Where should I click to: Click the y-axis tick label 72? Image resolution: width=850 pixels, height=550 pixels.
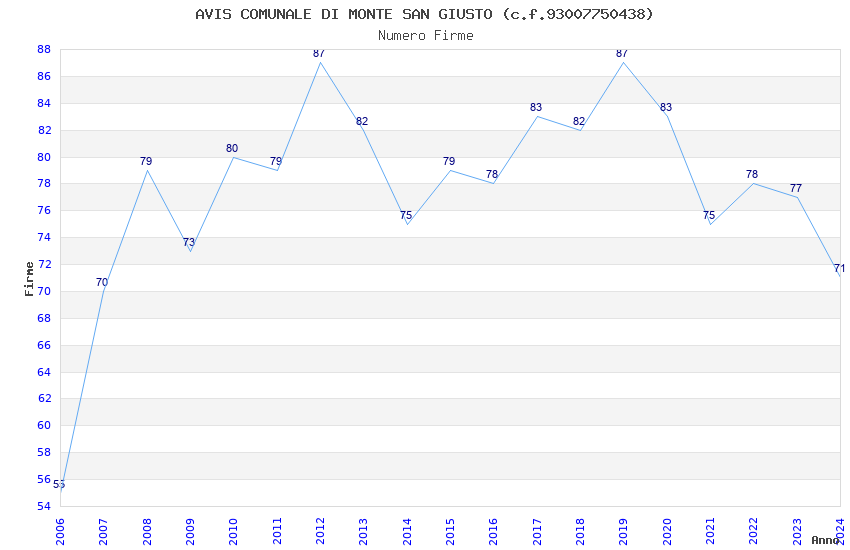tap(44, 264)
